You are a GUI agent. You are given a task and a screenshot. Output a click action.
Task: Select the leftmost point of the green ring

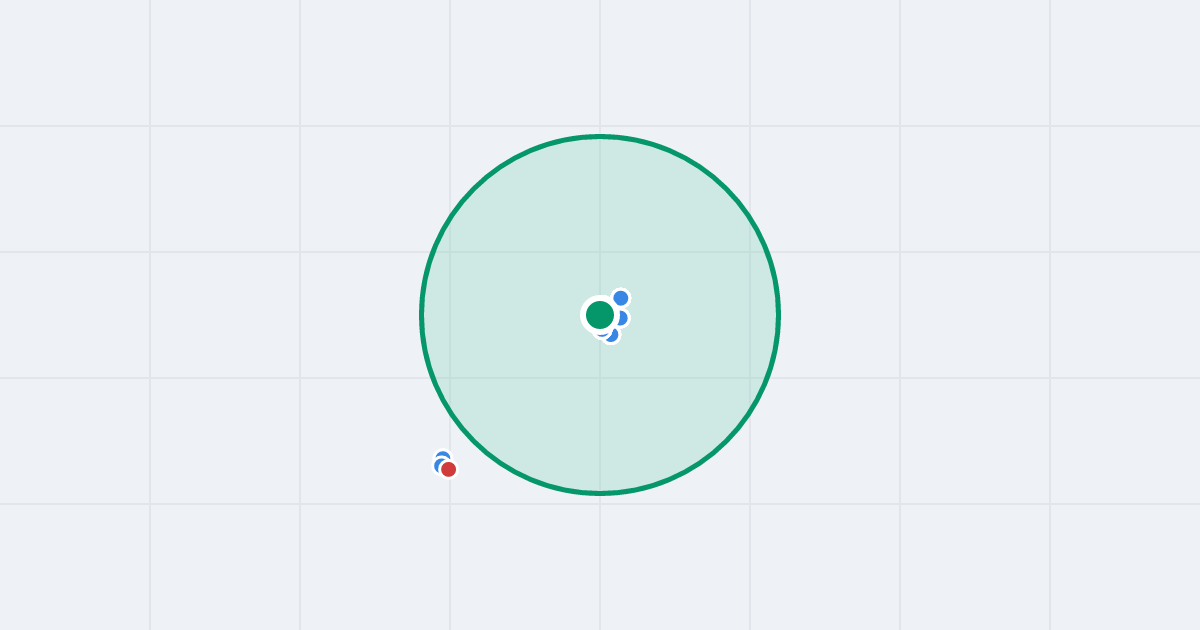[422, 315]
